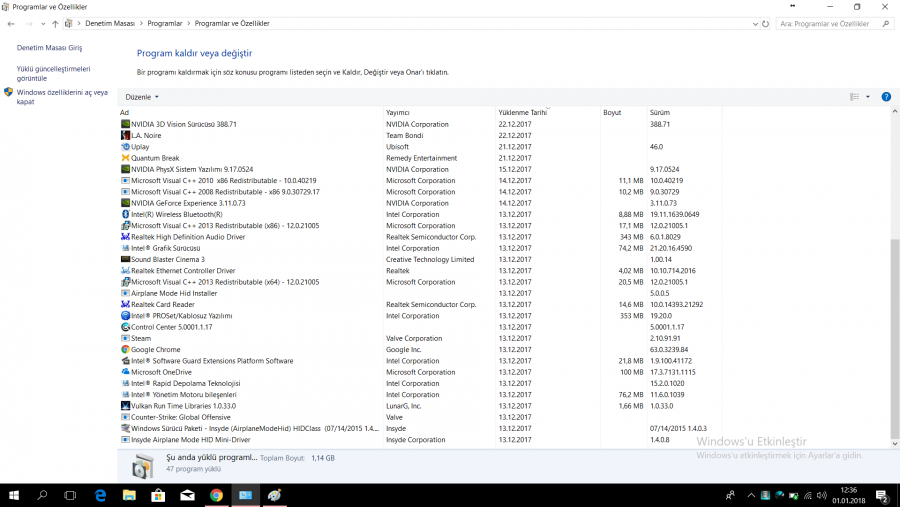Image resolution: width=900 pixels, height=507 pixels.
Task: Refresh the address bar location
Action: (765, 24)
